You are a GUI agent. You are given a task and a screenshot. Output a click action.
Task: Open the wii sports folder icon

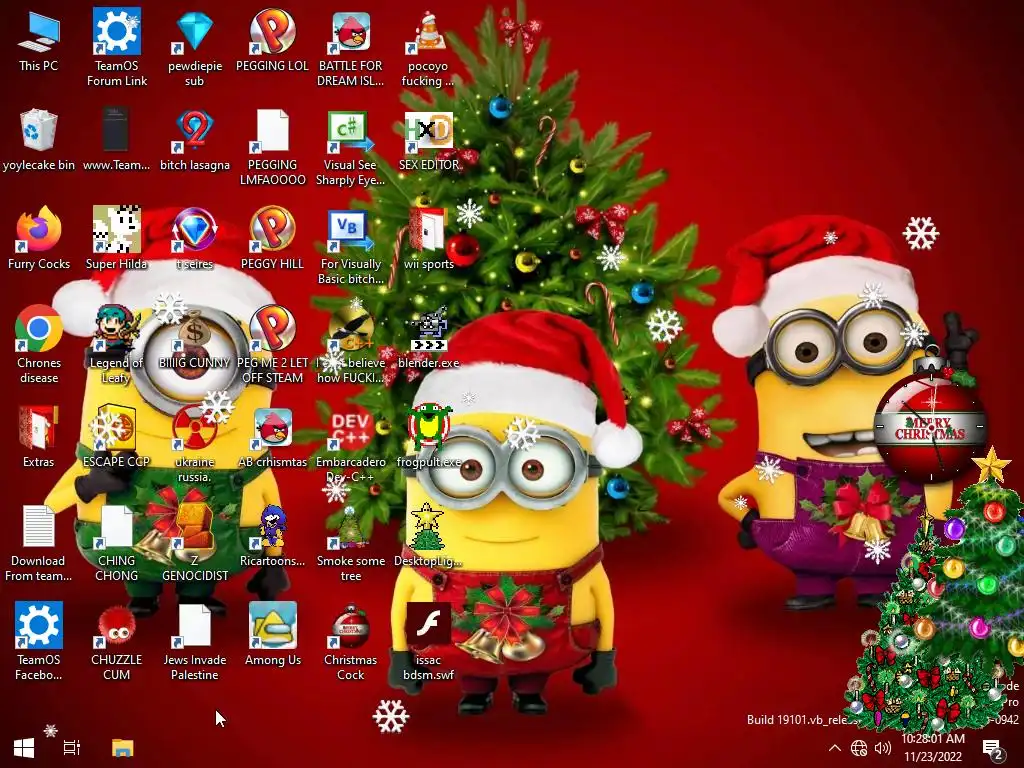point(428,238)
